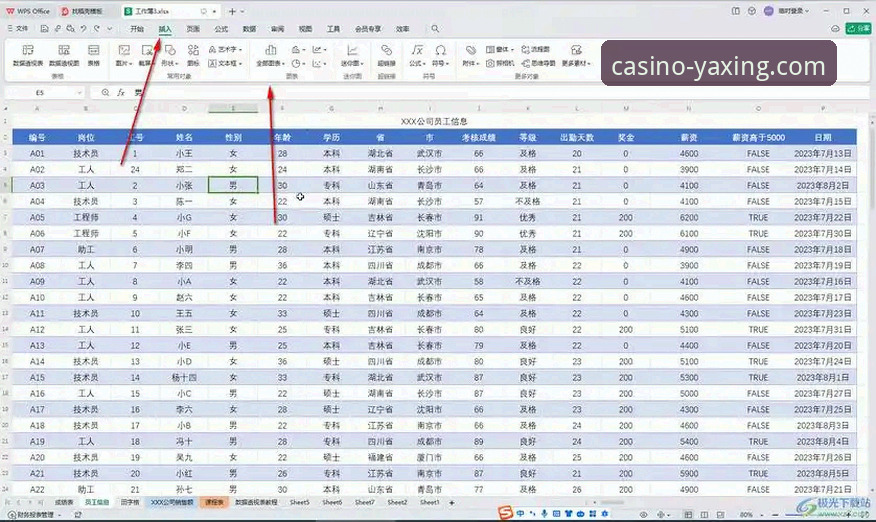Click the 薪资高于5000 column header cell
The width and height of the screenshot is (876, 522).
click(x=758, y=137)
